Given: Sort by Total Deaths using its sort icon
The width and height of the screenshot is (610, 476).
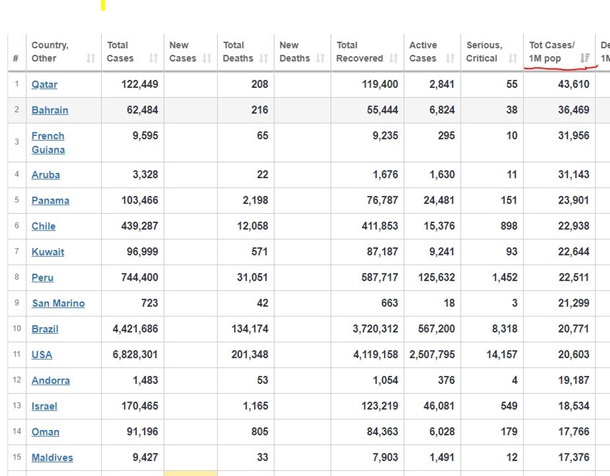Looking at the screenshot, I should (x=264, y=59).
